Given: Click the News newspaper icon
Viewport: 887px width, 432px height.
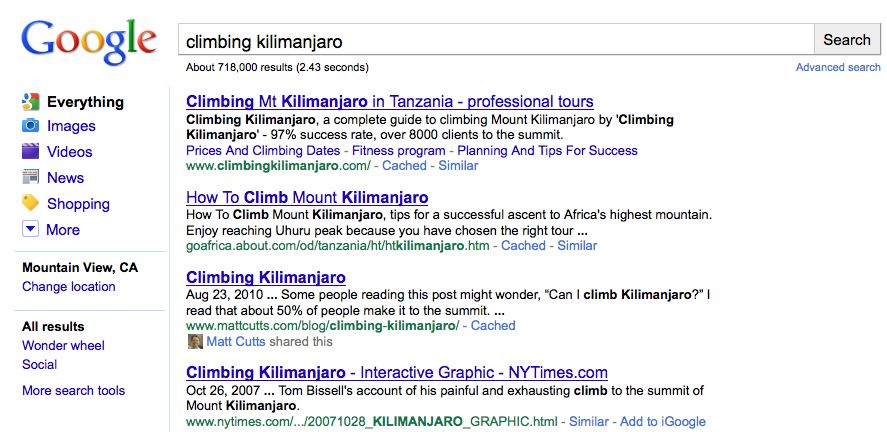Looking at the screenshot, I should tap(31, 178).
